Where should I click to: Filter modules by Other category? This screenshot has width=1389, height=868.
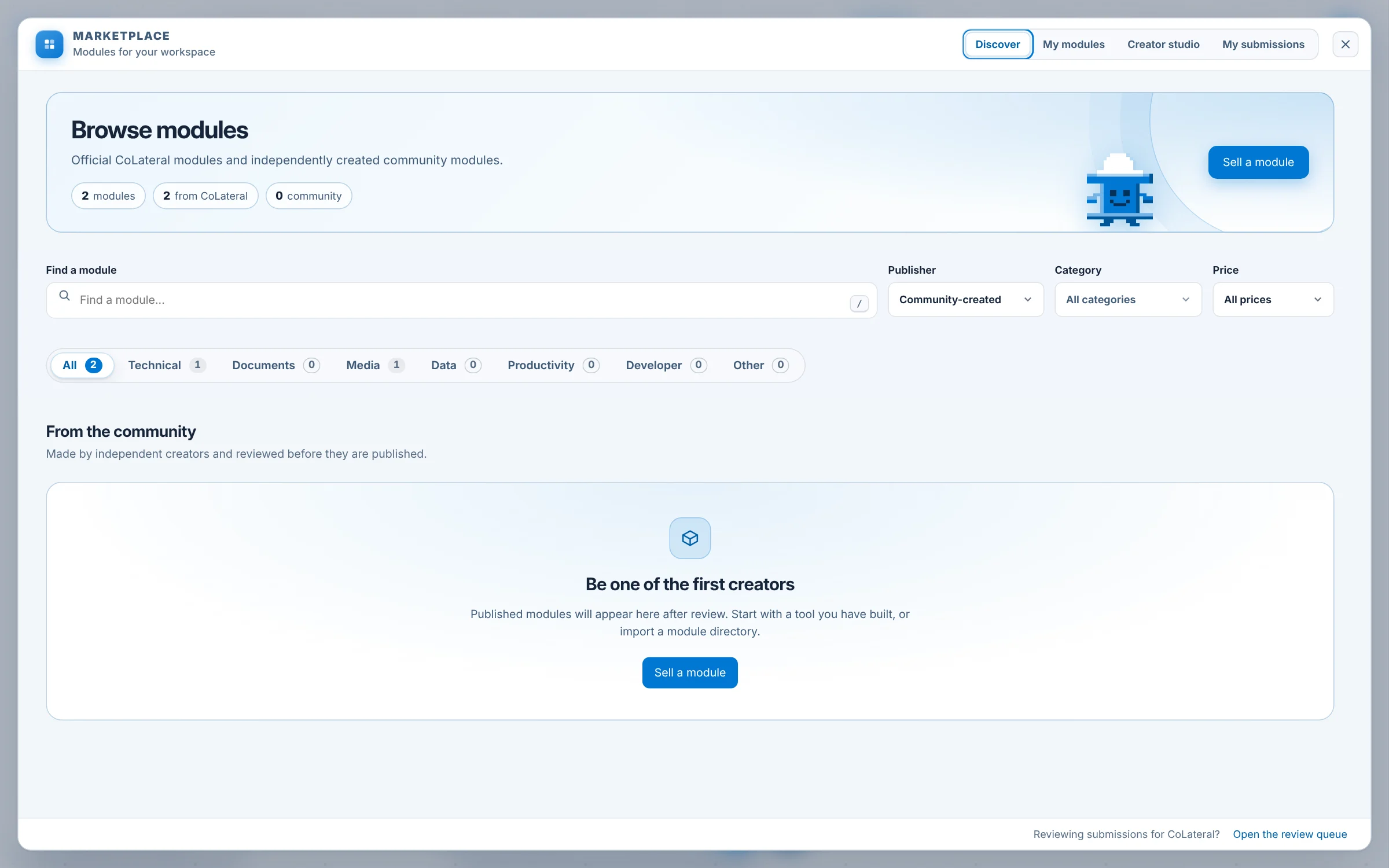[x=760, y=365]
